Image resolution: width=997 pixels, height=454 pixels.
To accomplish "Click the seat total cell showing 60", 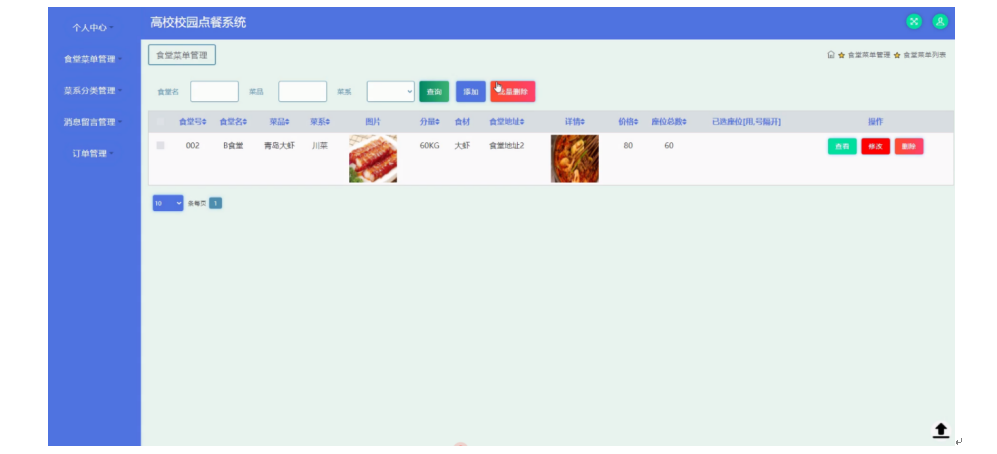I will click(x=669, y=146).
